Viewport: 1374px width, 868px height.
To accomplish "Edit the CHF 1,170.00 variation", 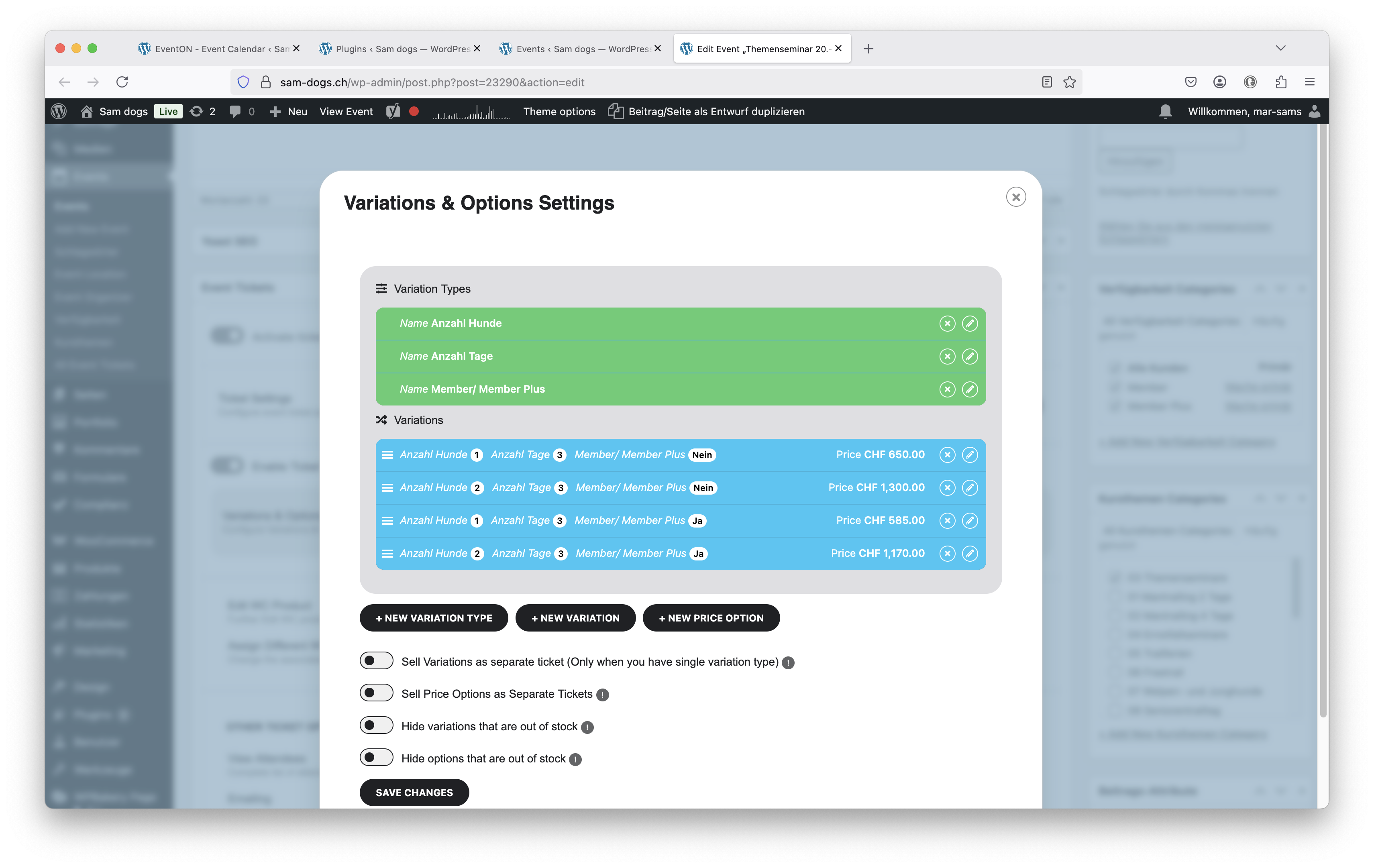I will (x=969, y=554).
